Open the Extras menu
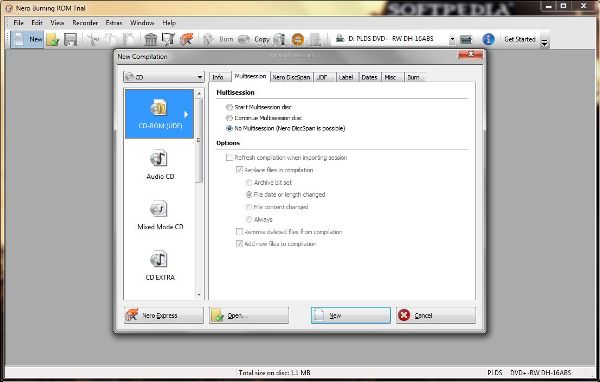600x382 pixels. tap(114, 23)
